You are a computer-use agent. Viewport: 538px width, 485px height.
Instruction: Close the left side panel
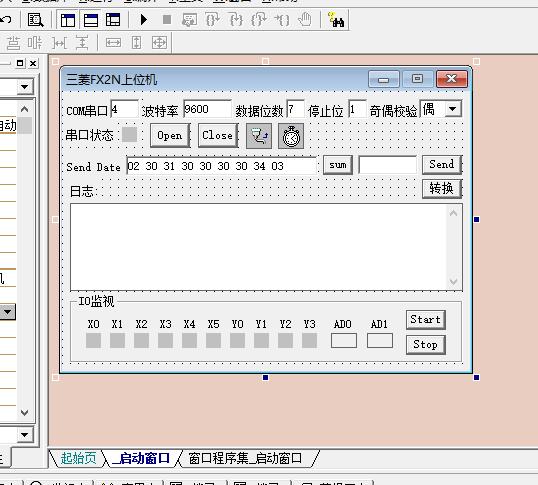coord(33,63)
